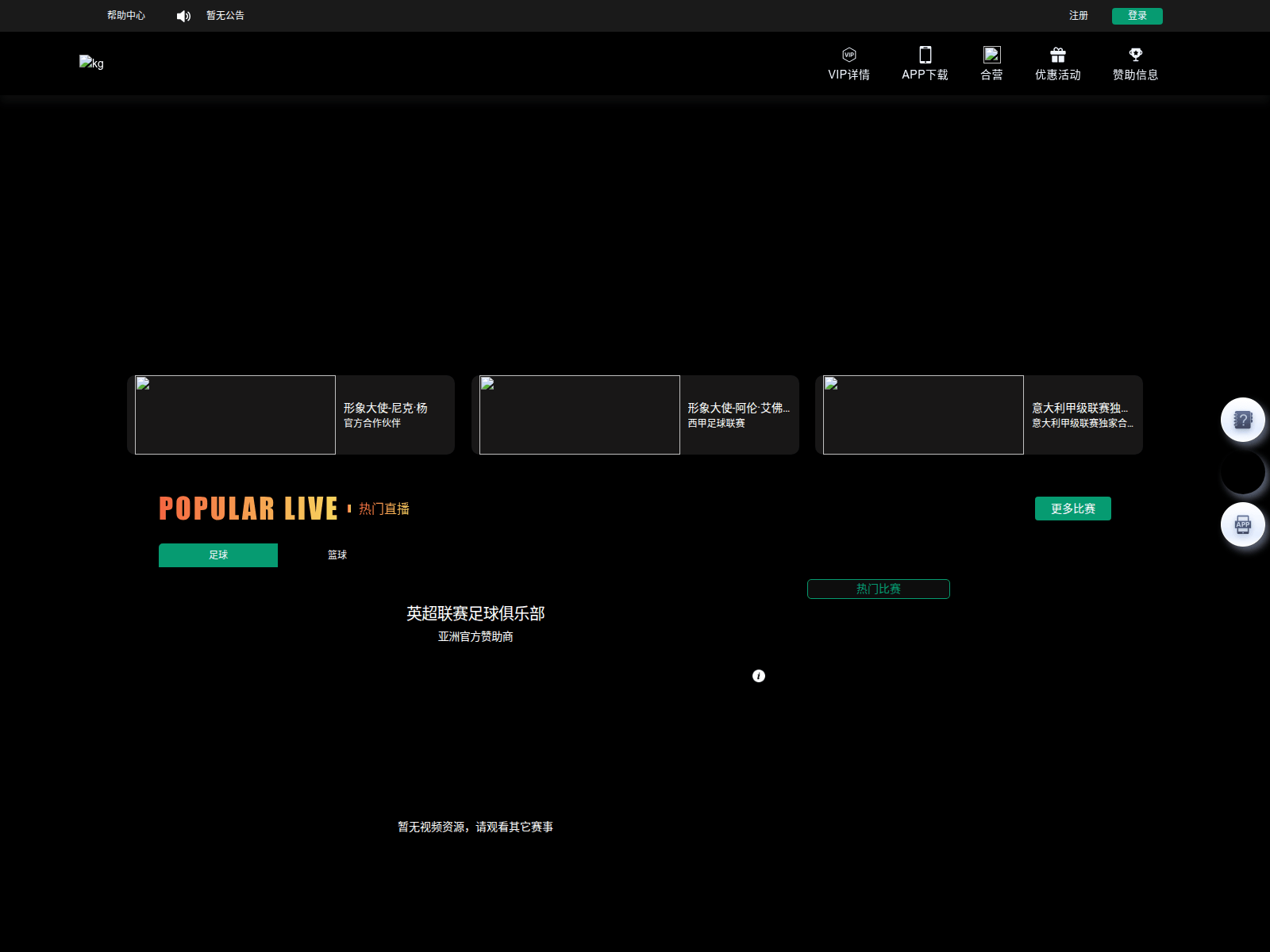Mute announcements with the speaker icon

tap(183, 16)
